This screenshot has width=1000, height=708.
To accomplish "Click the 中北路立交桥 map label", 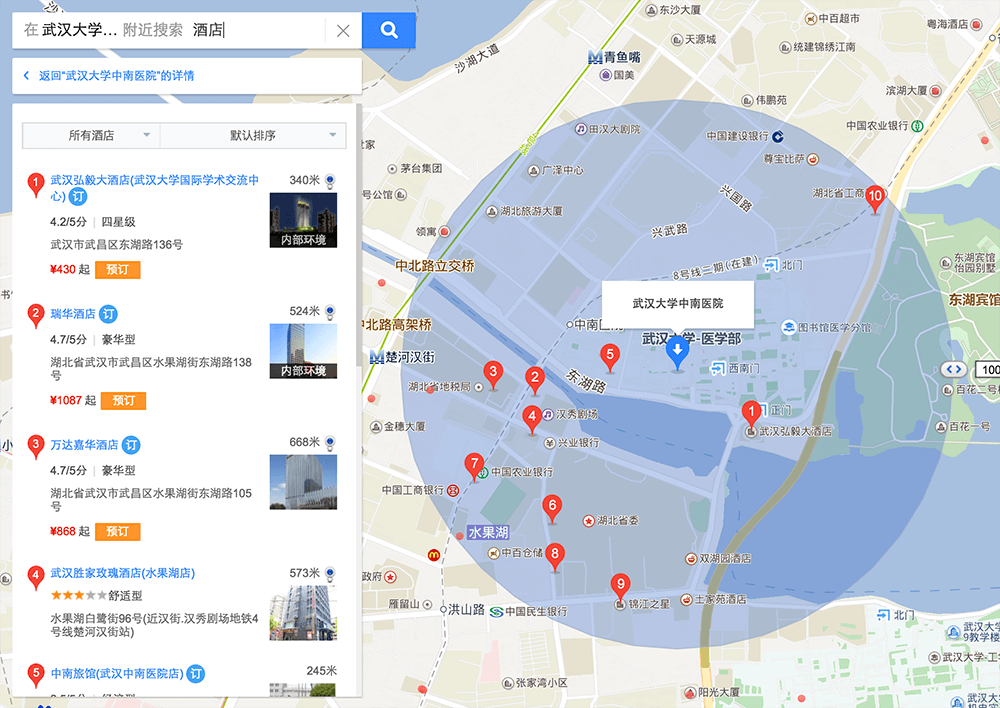I will click(434, 265).
